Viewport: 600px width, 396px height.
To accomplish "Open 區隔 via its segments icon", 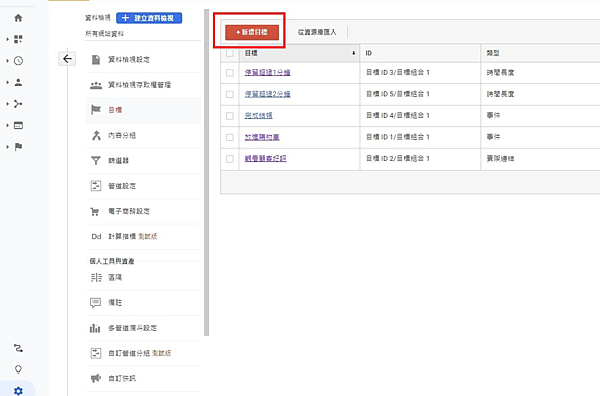I will [x=96, y=277].
